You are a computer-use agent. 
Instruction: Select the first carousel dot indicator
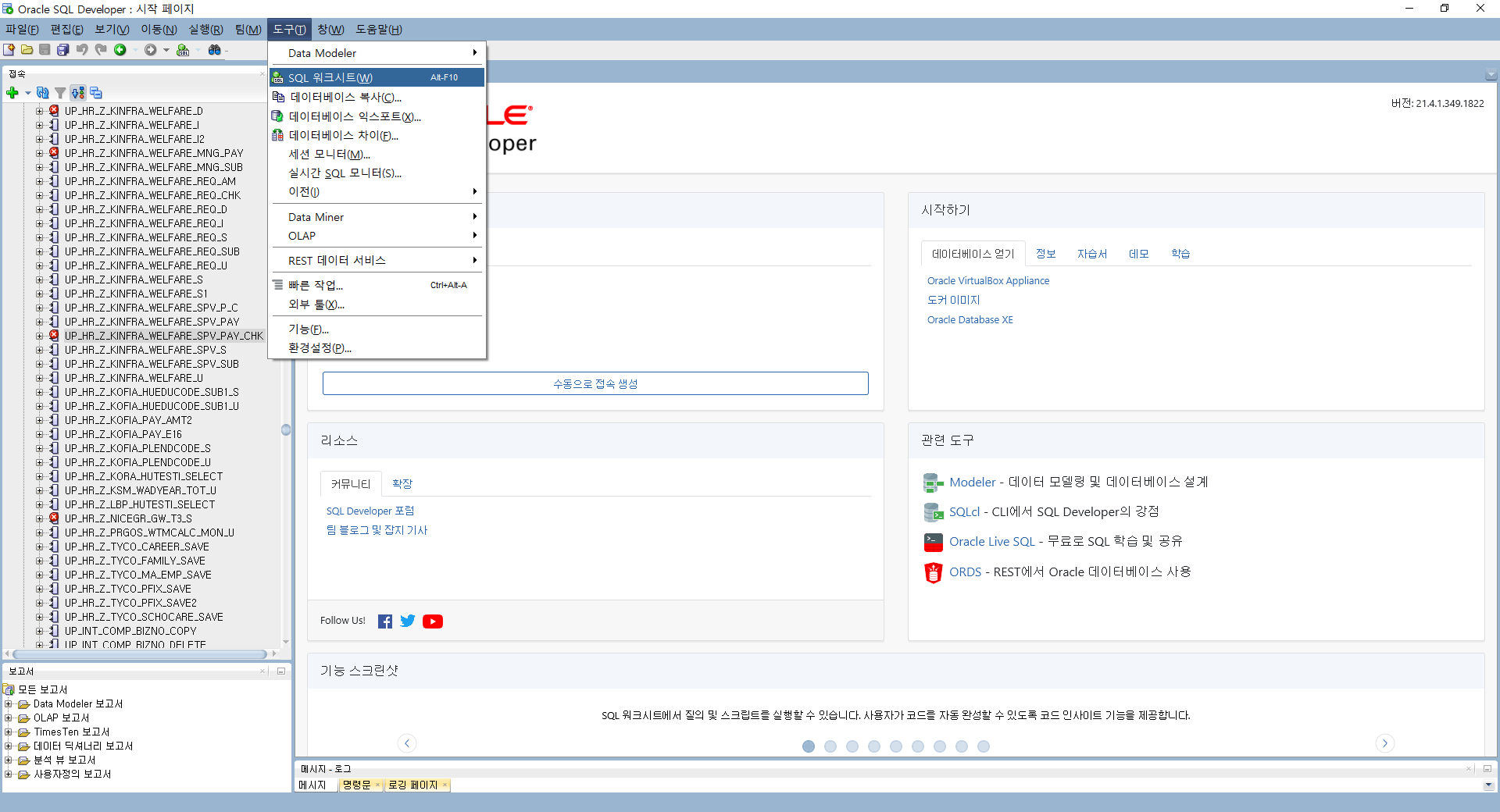(x=809, y=746)
